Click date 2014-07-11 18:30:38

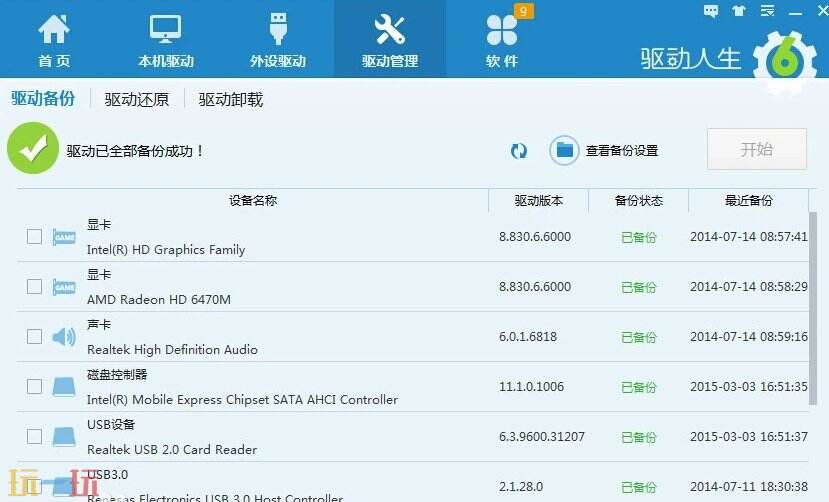(x=749, y=487)
